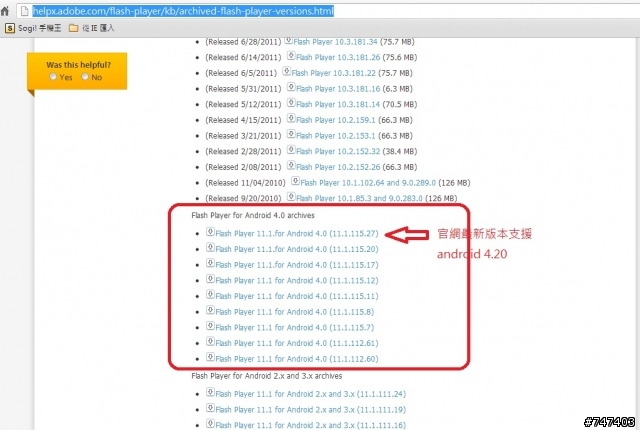The height and width of the screenshot is (430, 640).
Task: Open Flash Player 10.1.102.64 and 9.0.289.0 link
Action: (368, 183)
